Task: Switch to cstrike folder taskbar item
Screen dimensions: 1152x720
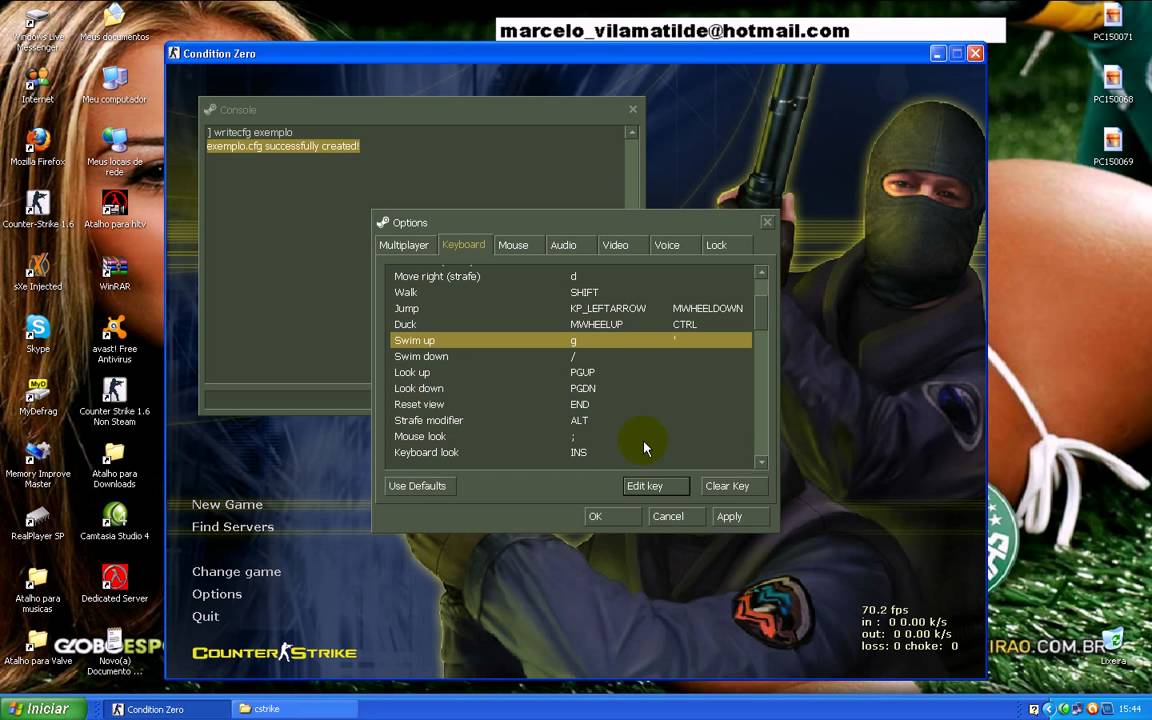Action: [295, 709]
